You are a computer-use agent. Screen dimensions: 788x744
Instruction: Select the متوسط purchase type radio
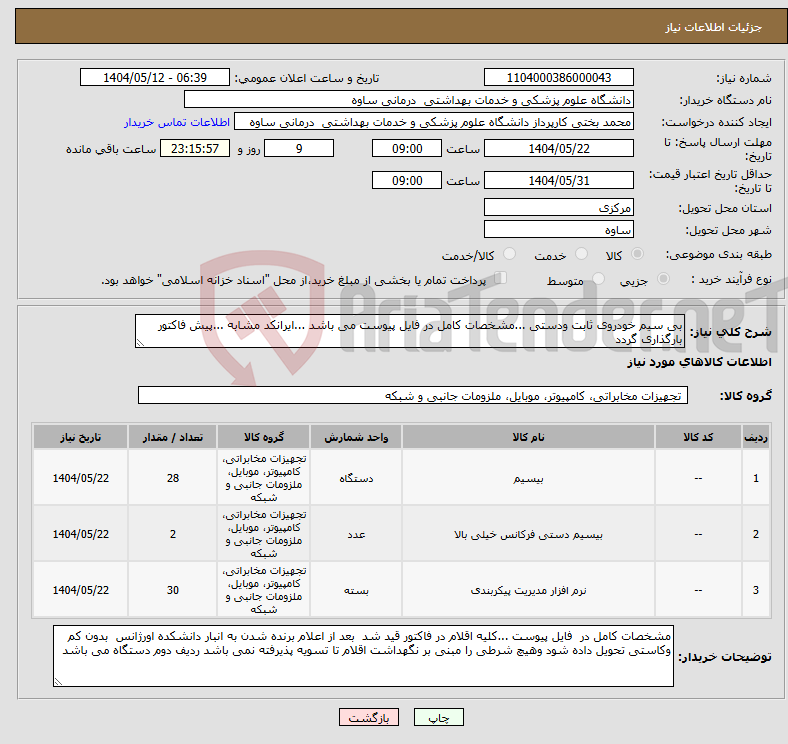click(598, 278)
